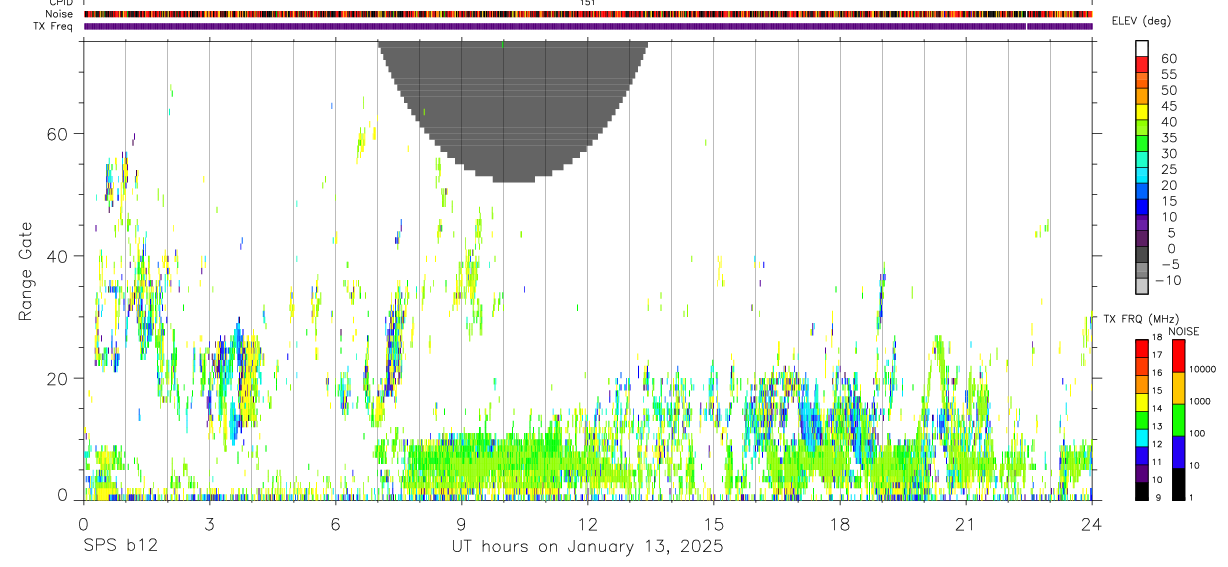
Task: Click the time axis tick label 21
Action: [965, 523]
